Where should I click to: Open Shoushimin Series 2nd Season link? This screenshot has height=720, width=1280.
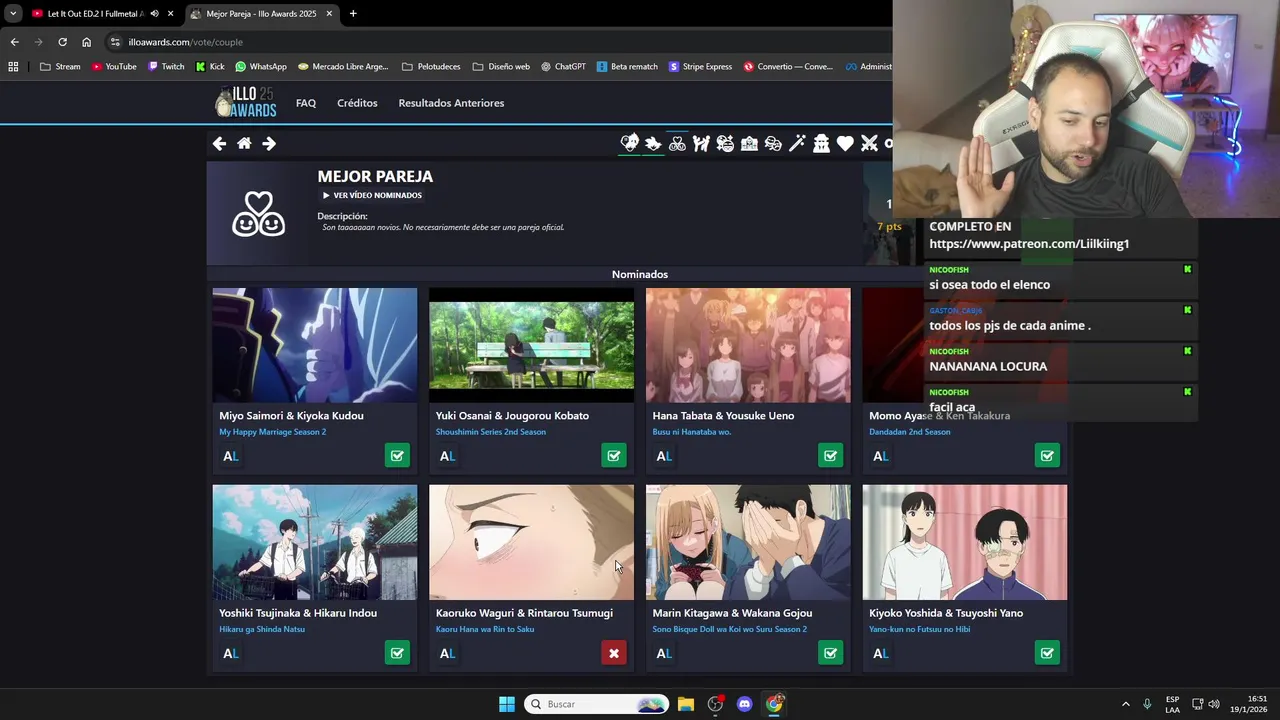491,432
